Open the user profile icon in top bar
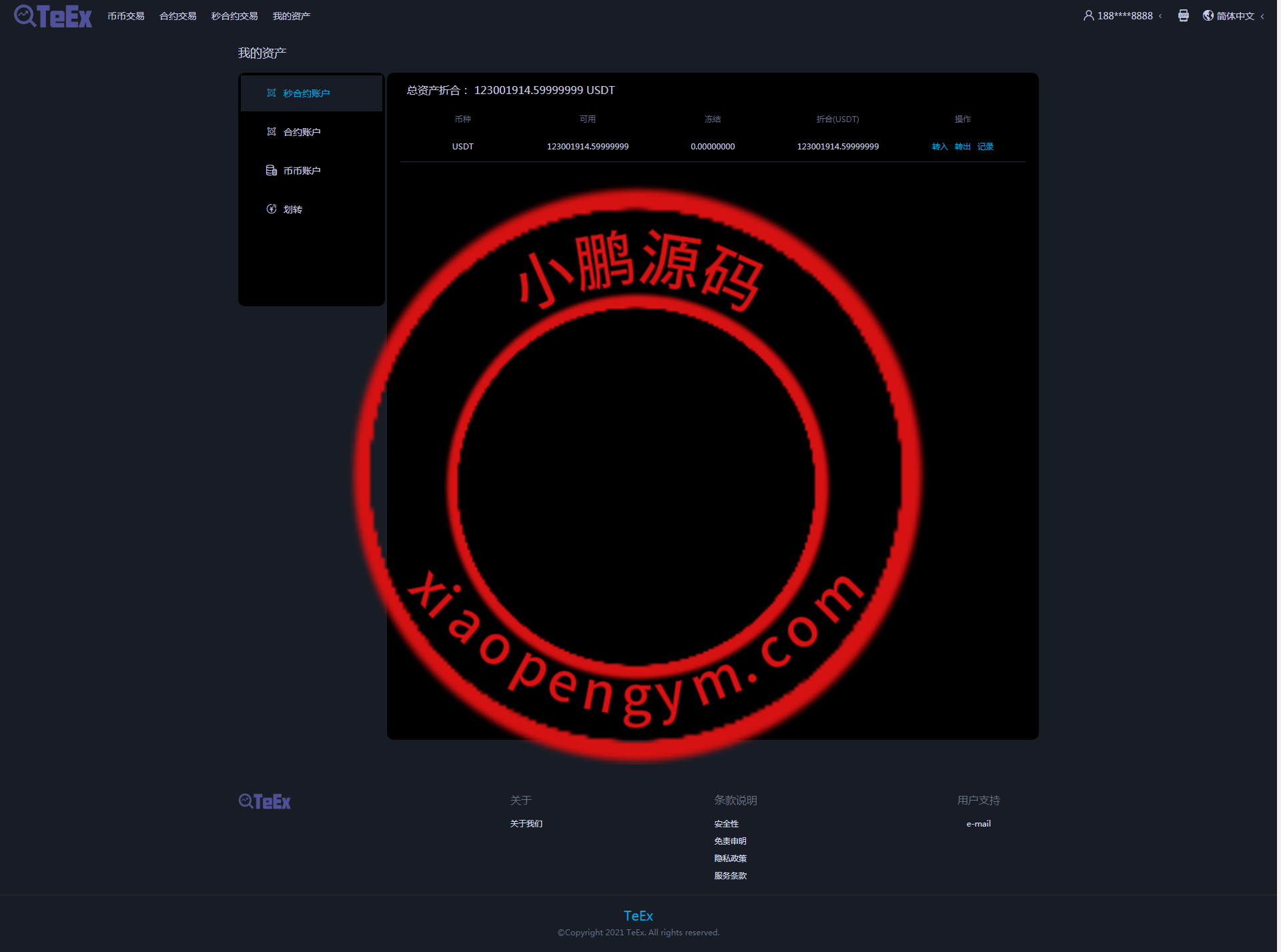The image size is (1281, 952). coord(1088,15)
